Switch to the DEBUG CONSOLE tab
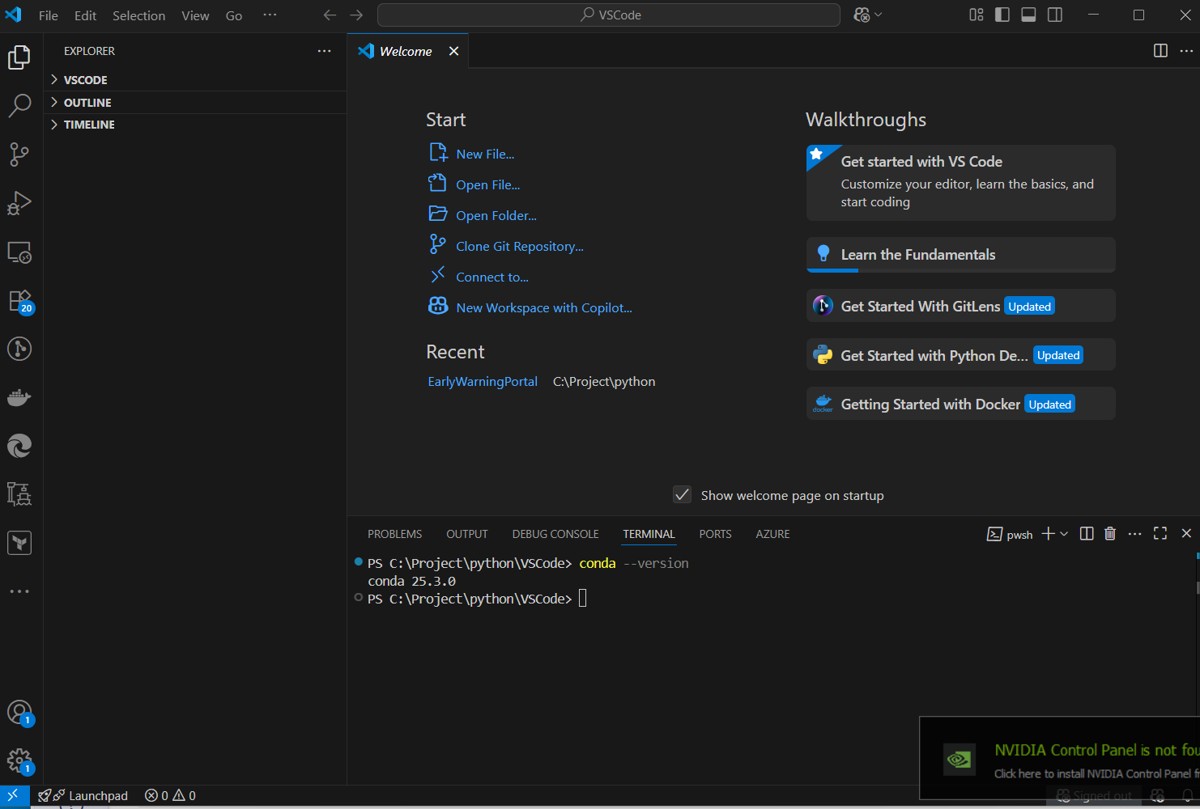The height and width of the screenshot is (809, 1200). pos(555,534)
